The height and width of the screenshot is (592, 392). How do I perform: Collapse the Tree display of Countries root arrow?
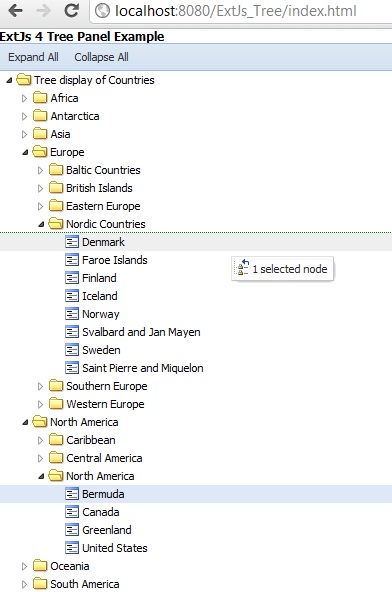[9, 80]
